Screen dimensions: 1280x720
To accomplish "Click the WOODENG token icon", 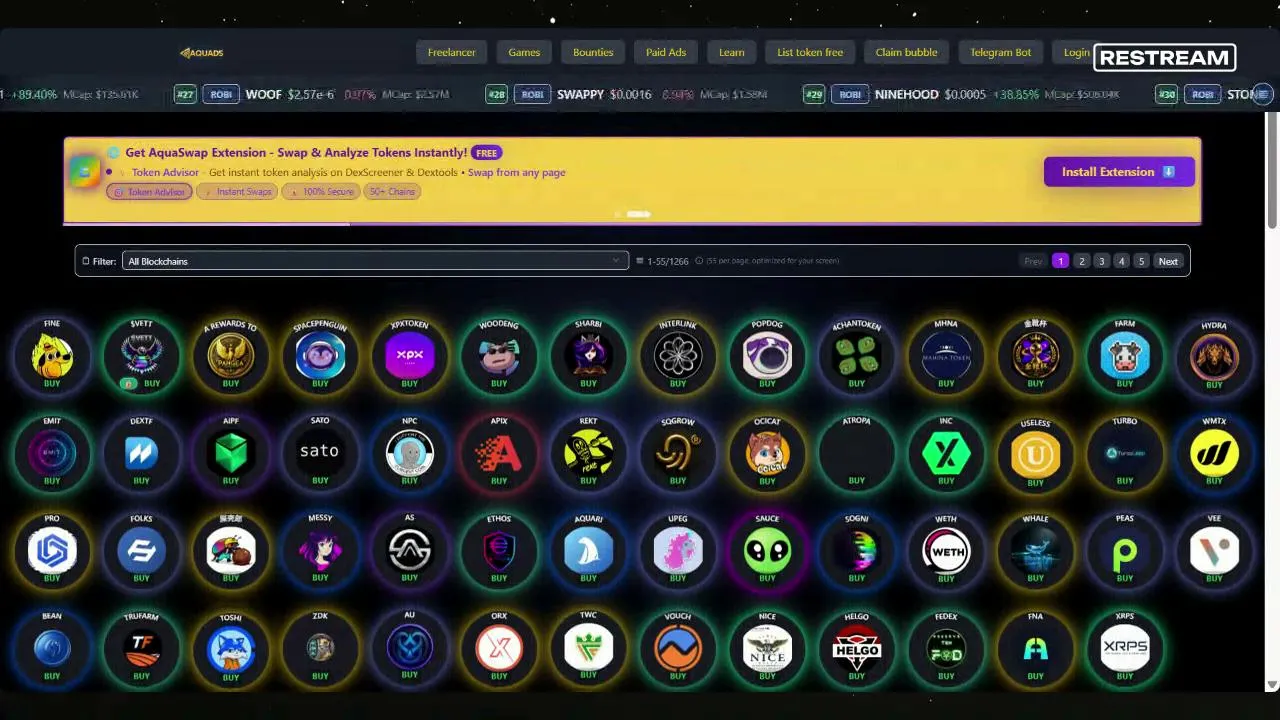I will click(x=499, y=356).
